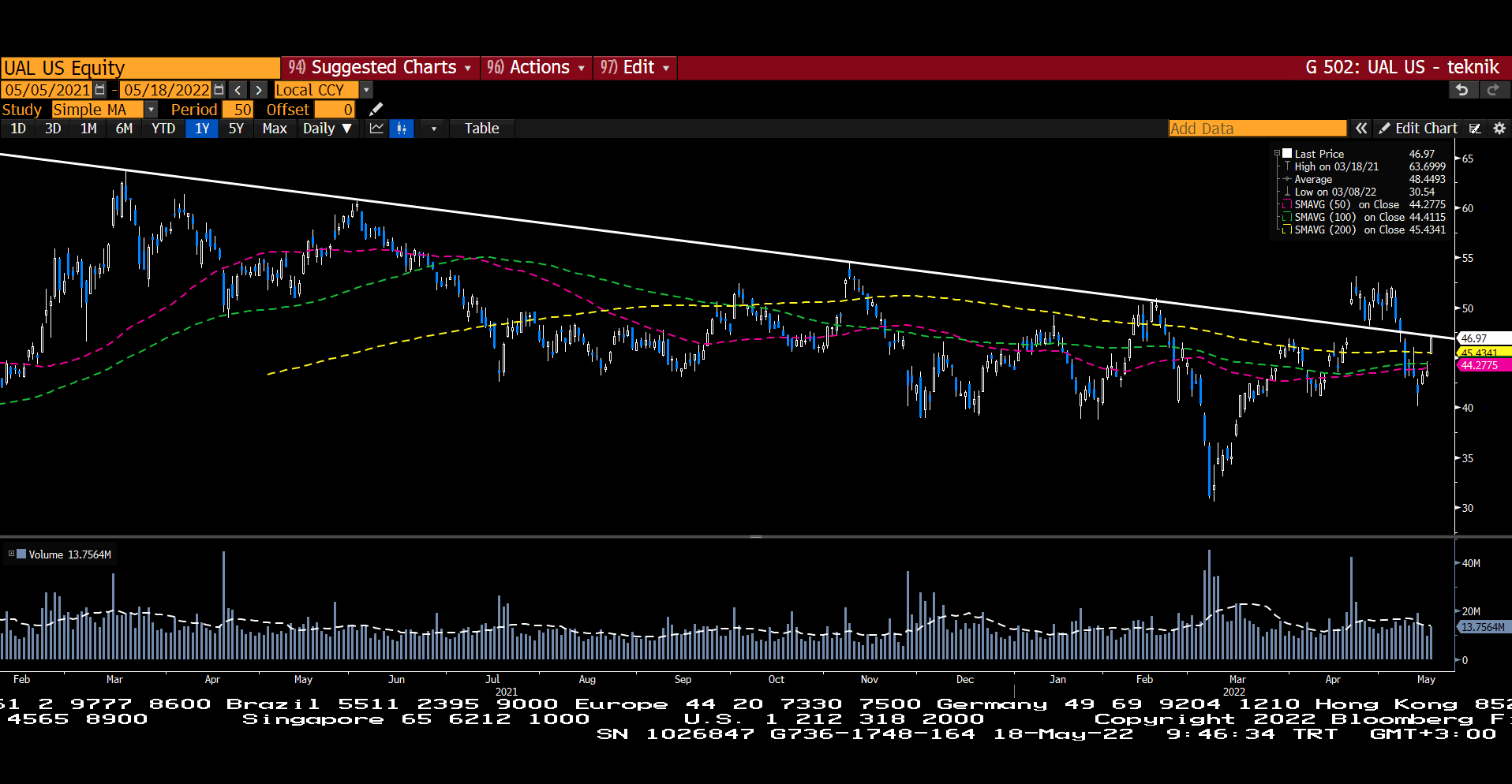Open the Local CCY currency dropdown
1512x784 pixels.
point(366,90)
